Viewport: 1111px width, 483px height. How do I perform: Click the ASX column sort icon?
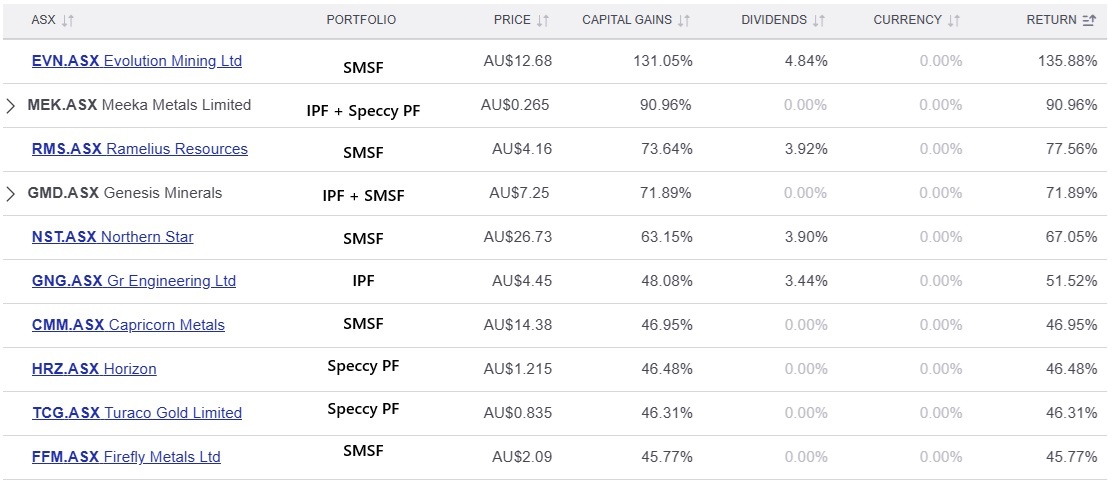pos(68,20)
